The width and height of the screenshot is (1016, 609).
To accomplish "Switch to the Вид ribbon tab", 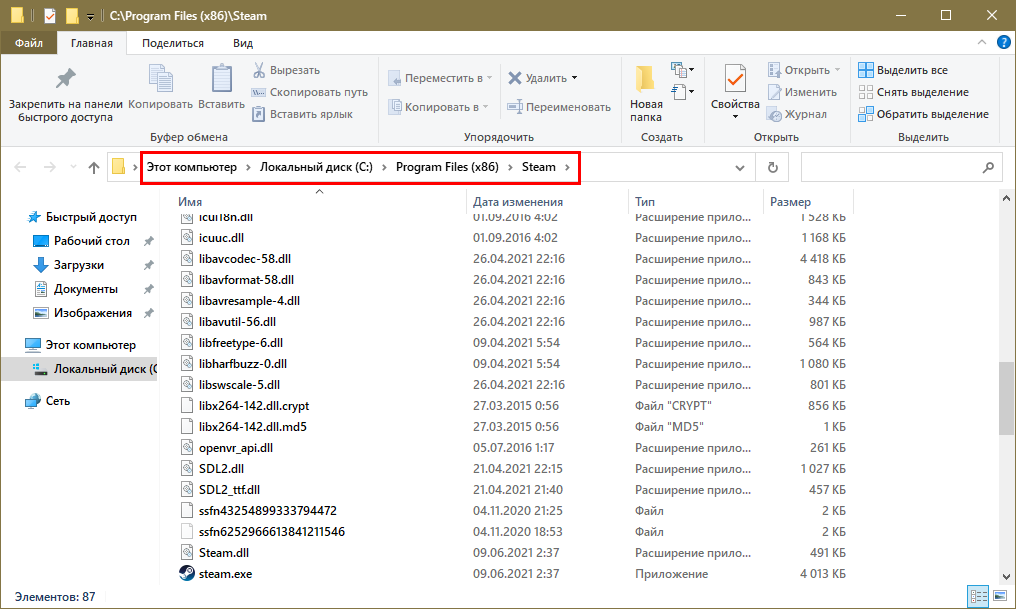I will point(242,43).
